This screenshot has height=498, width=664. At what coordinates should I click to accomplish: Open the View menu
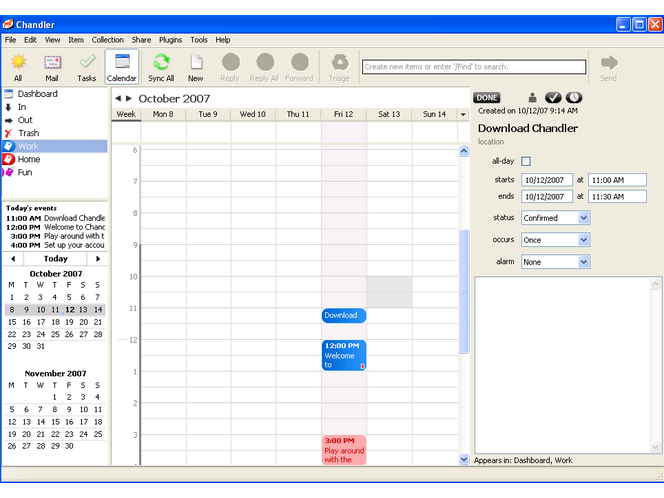click(53, 40)
